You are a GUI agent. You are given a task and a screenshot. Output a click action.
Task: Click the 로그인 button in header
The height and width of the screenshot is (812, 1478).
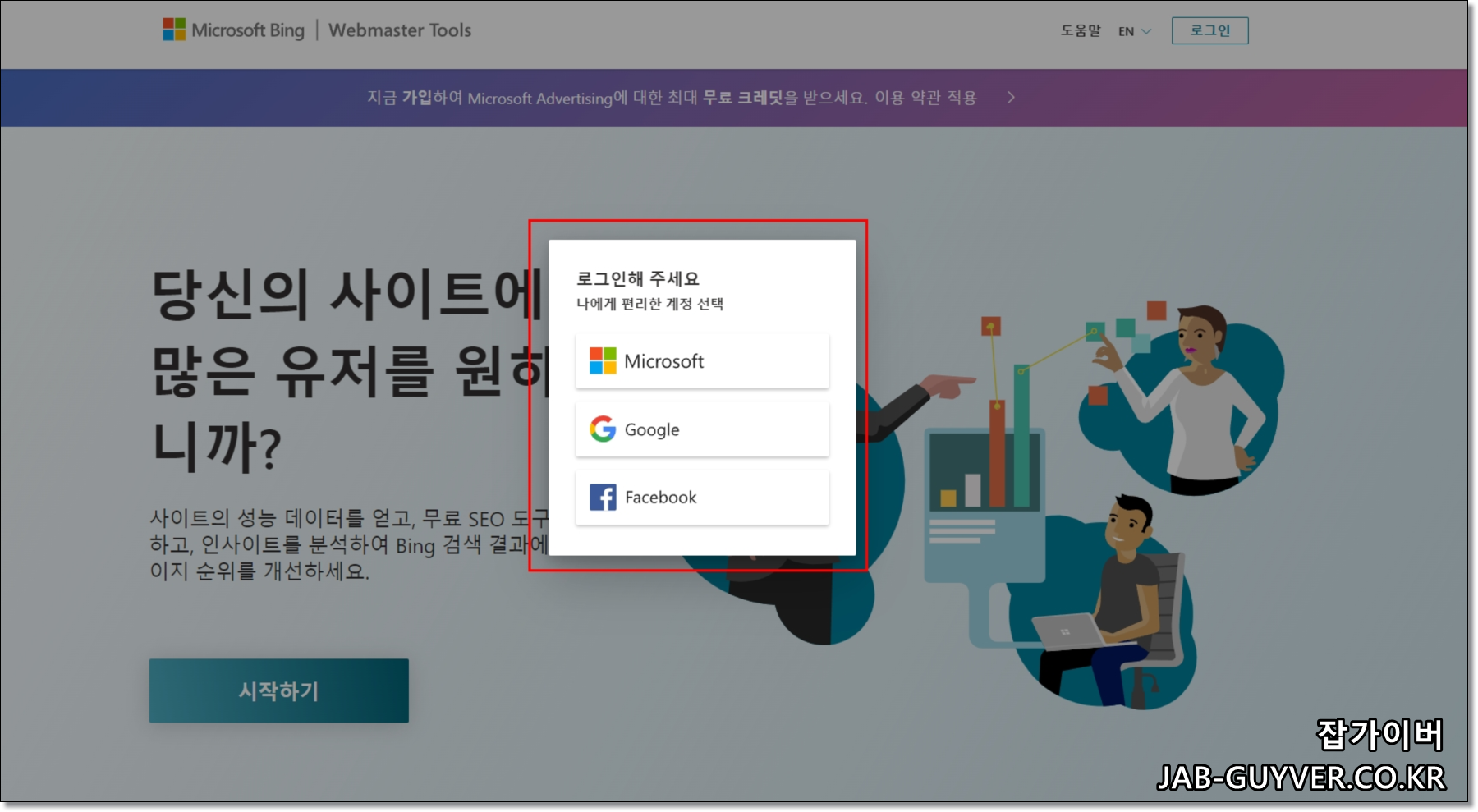pyautogui.click(x=1209, y=30)
